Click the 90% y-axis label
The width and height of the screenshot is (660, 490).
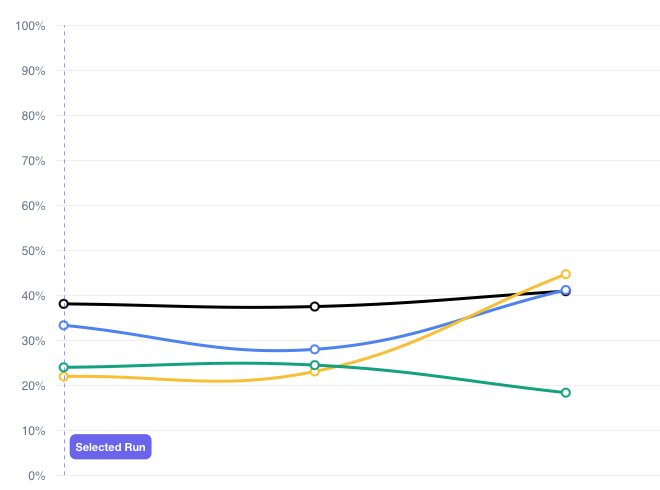pos(33,71)
